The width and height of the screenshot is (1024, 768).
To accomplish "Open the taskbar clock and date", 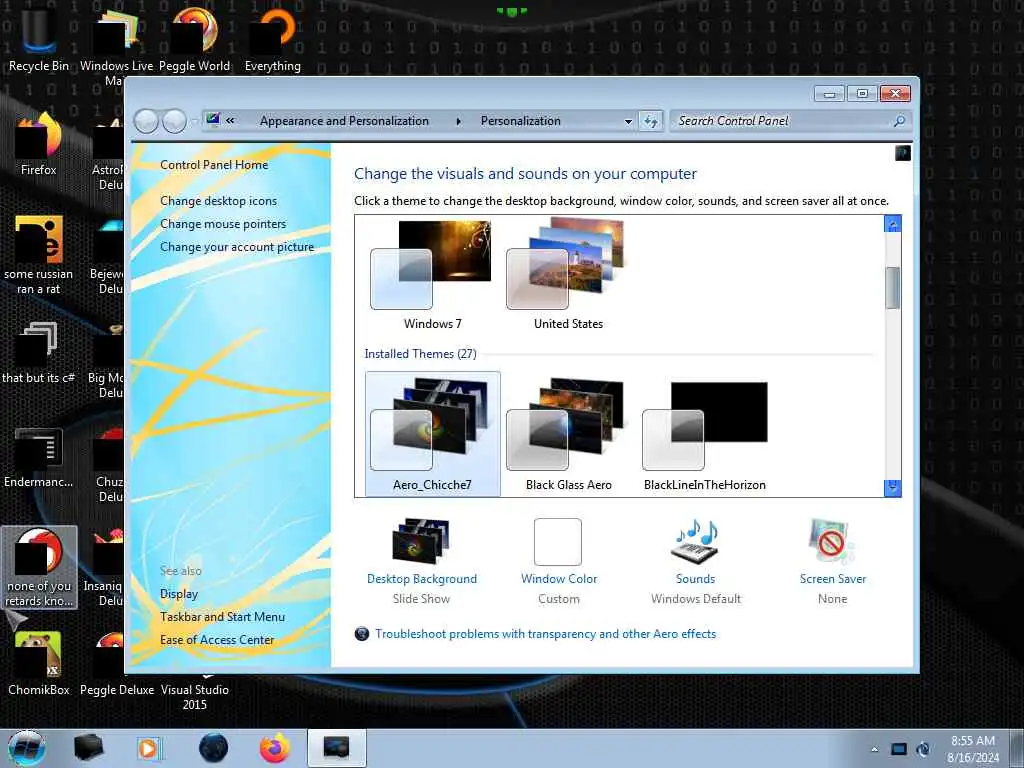I will (973, 749).
